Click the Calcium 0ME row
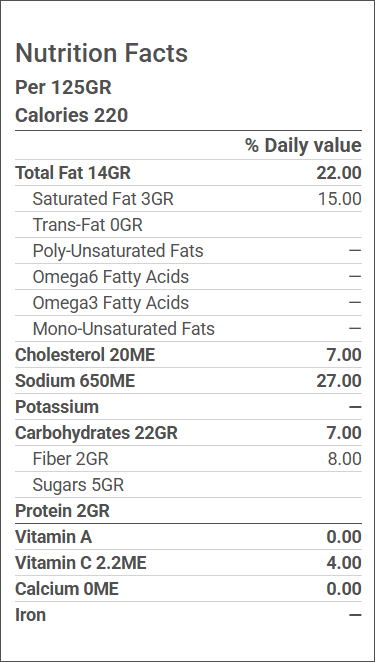This screenshot has height=662, width=375. (x=188, y=589)
